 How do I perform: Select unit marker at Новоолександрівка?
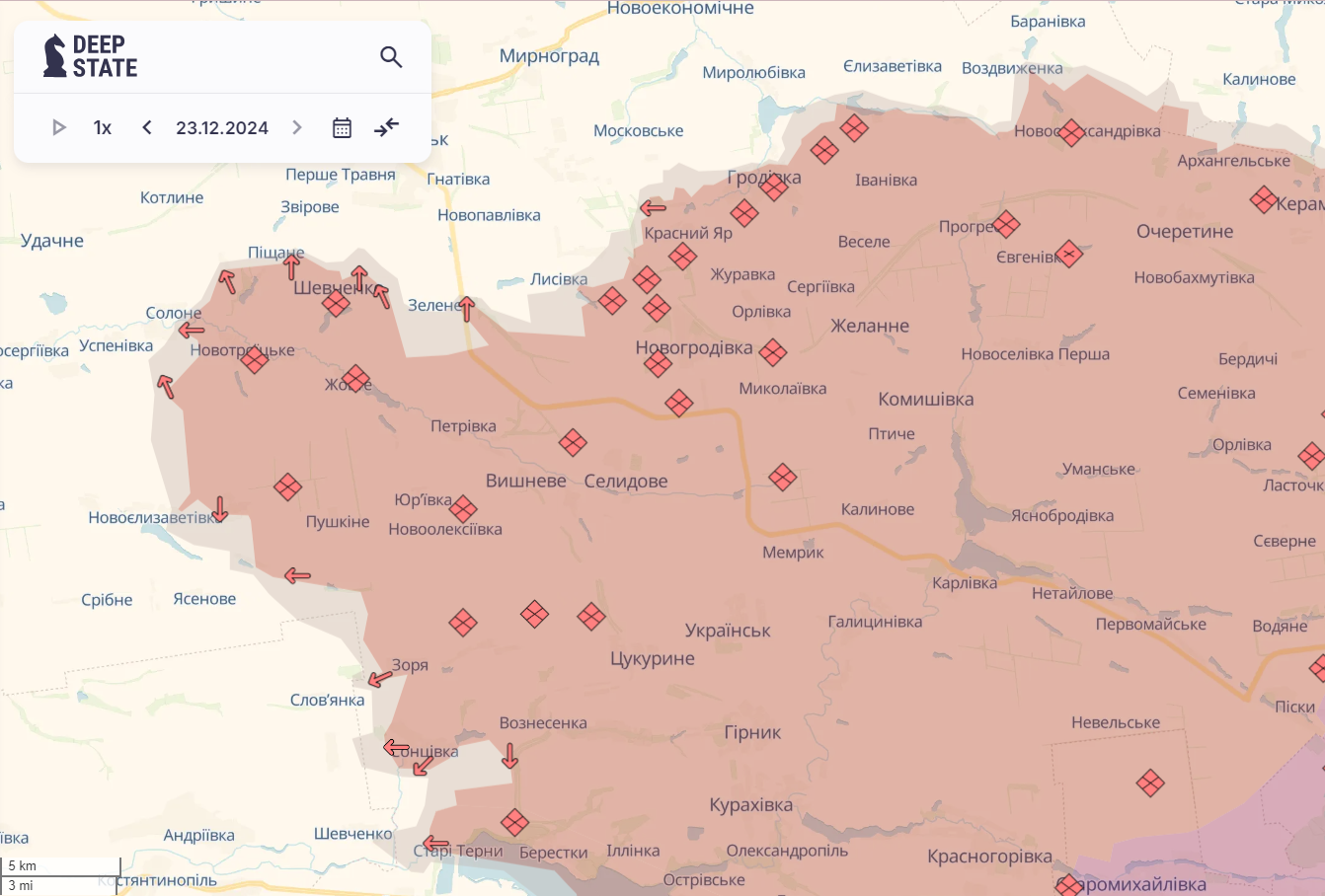coord(1071,132)
